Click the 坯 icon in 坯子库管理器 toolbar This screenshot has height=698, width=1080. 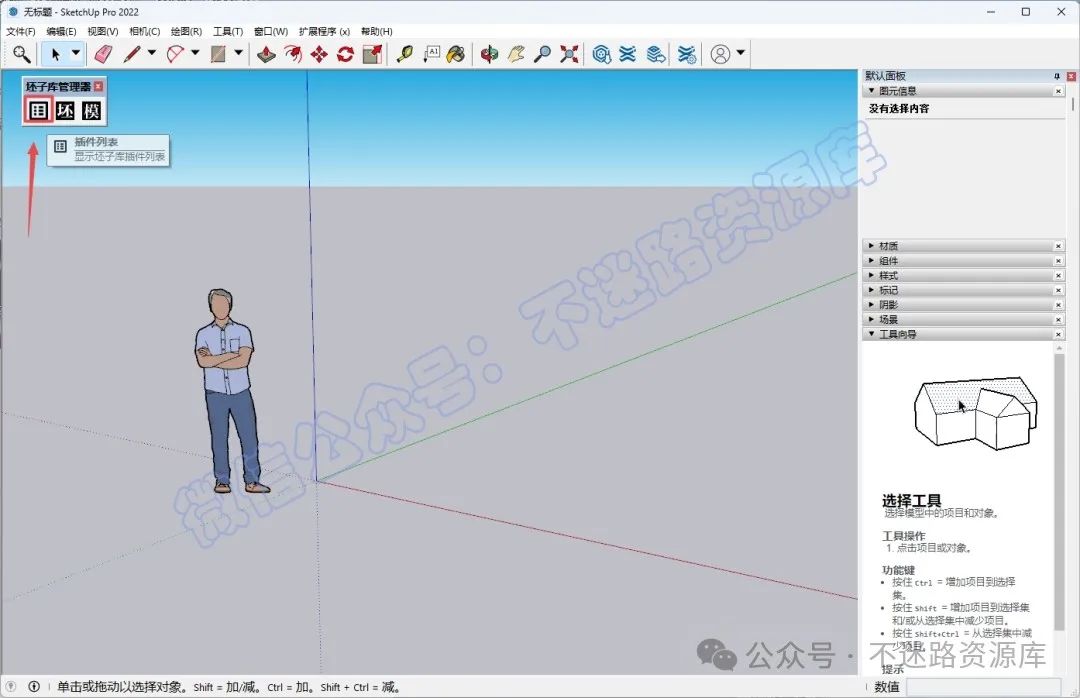point(65,110)
